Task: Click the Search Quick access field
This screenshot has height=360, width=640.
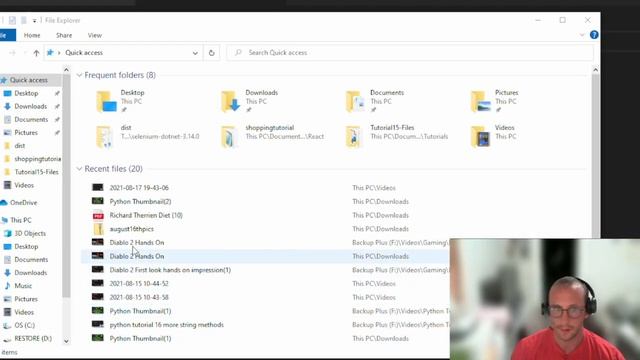Action: click(410, 53)
